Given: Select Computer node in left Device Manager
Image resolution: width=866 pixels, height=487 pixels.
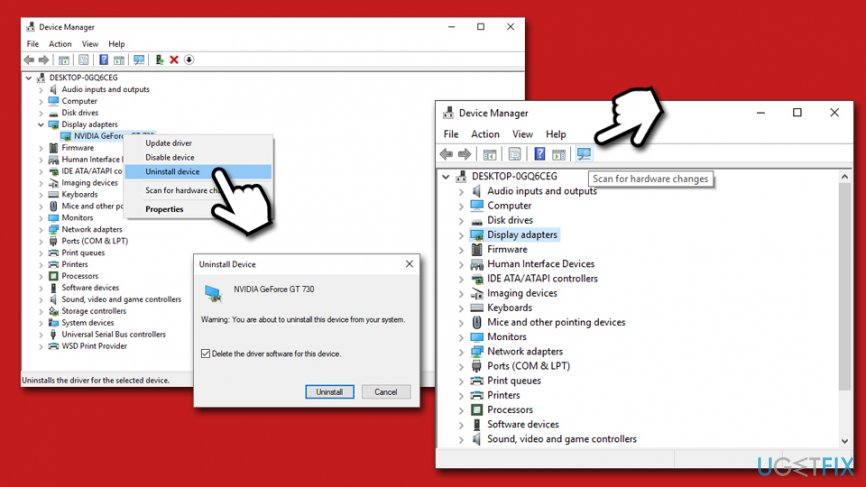Looking at the screenshot, I should 79,101.
